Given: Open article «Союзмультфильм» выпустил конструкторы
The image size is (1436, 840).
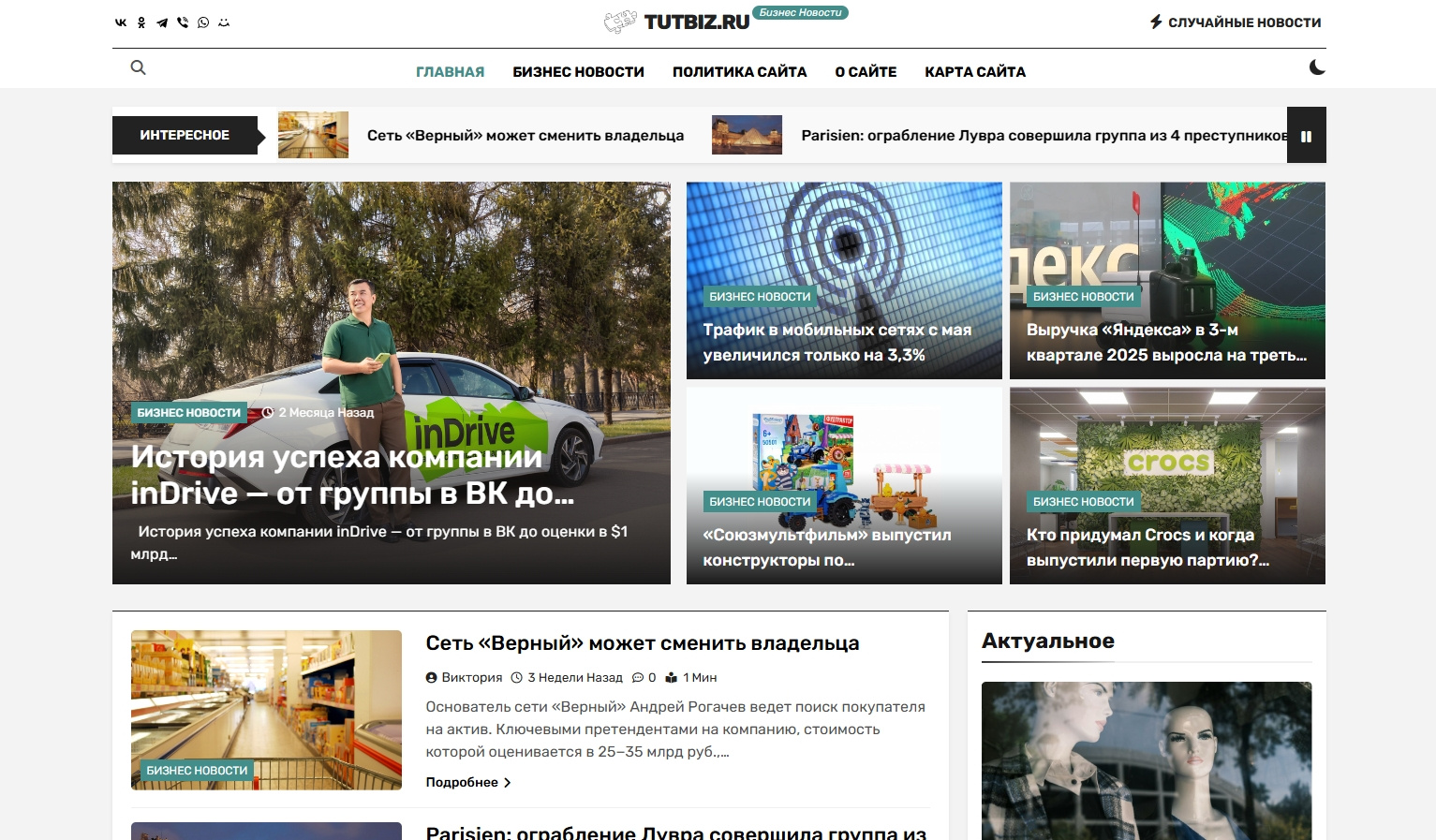Looking at the screenshot, I should pos(827,548).
